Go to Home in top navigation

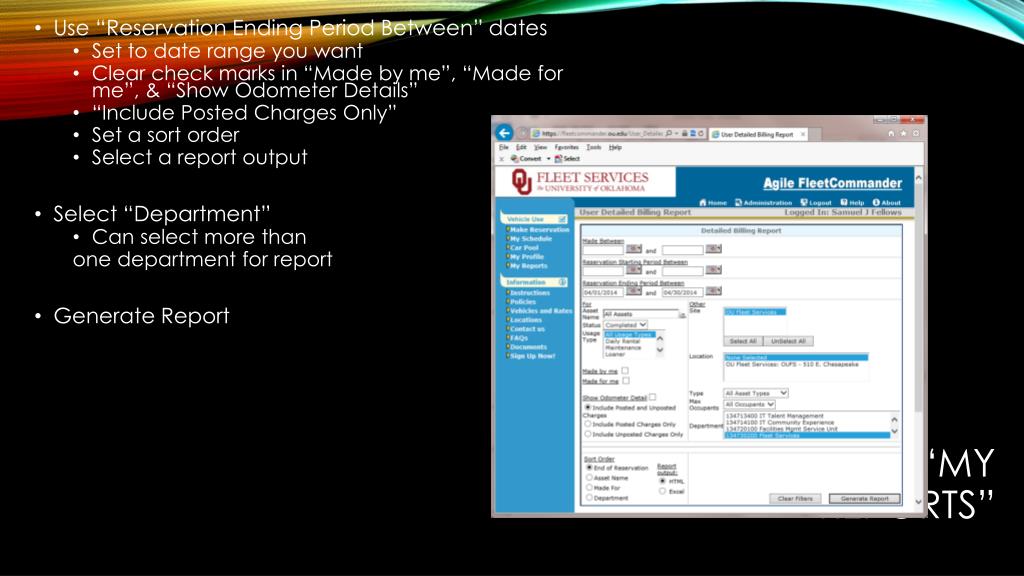click(713, 202)
